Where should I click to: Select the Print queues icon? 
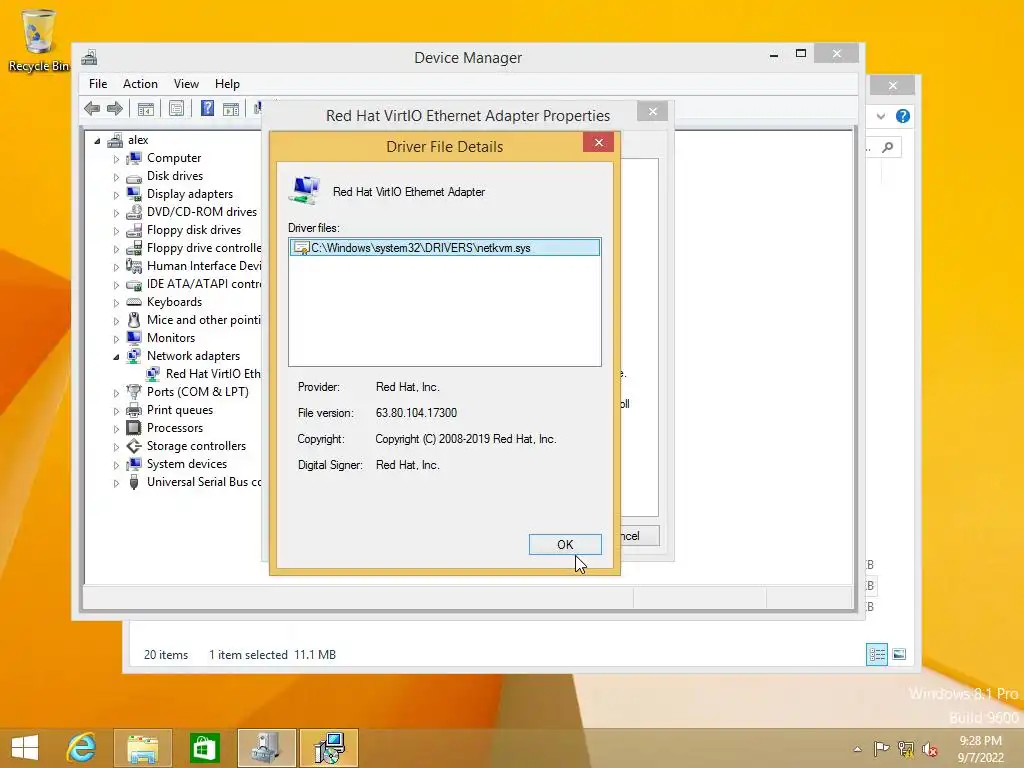point(134,410)
